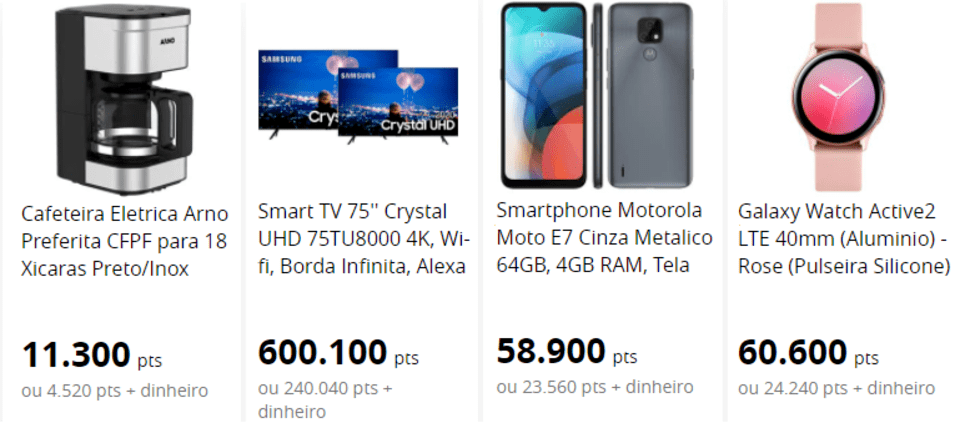Open the Cafeteira Eletrica Arno Preferita title
The image size is (960, 423).
pyautogui.click(x=124, y=241)
